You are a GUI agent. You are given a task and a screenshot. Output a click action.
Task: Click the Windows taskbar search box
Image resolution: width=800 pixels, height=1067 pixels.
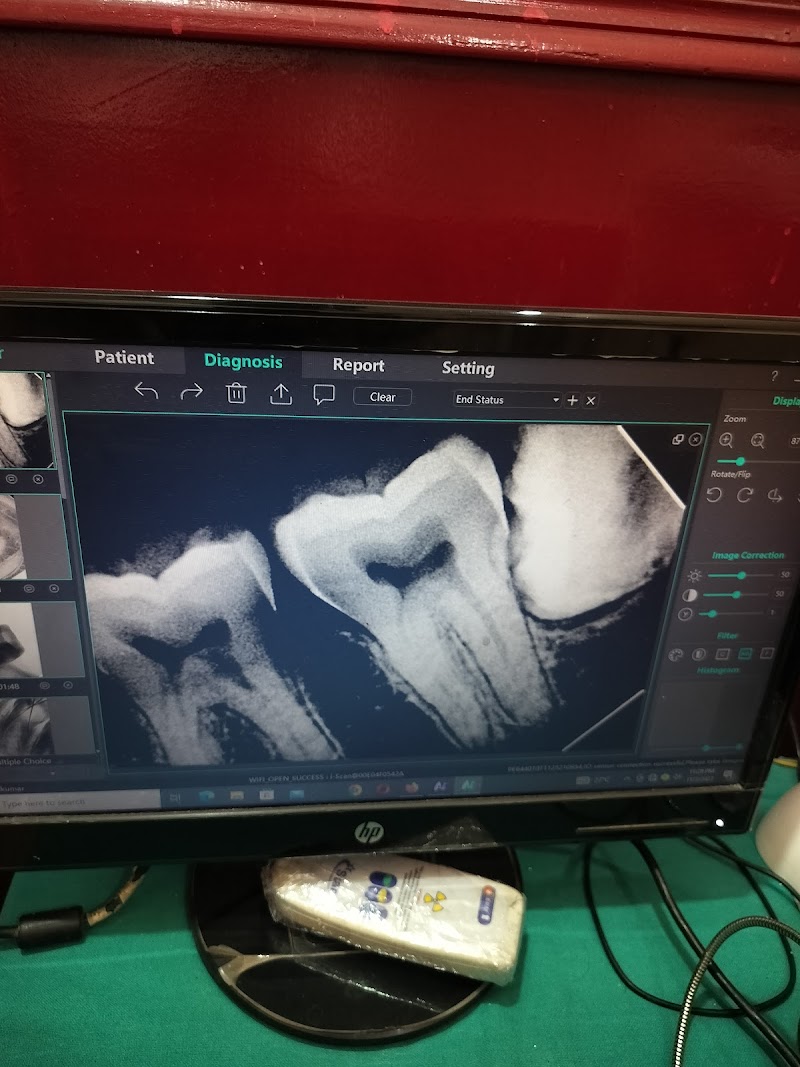click(x=80, y=802)
